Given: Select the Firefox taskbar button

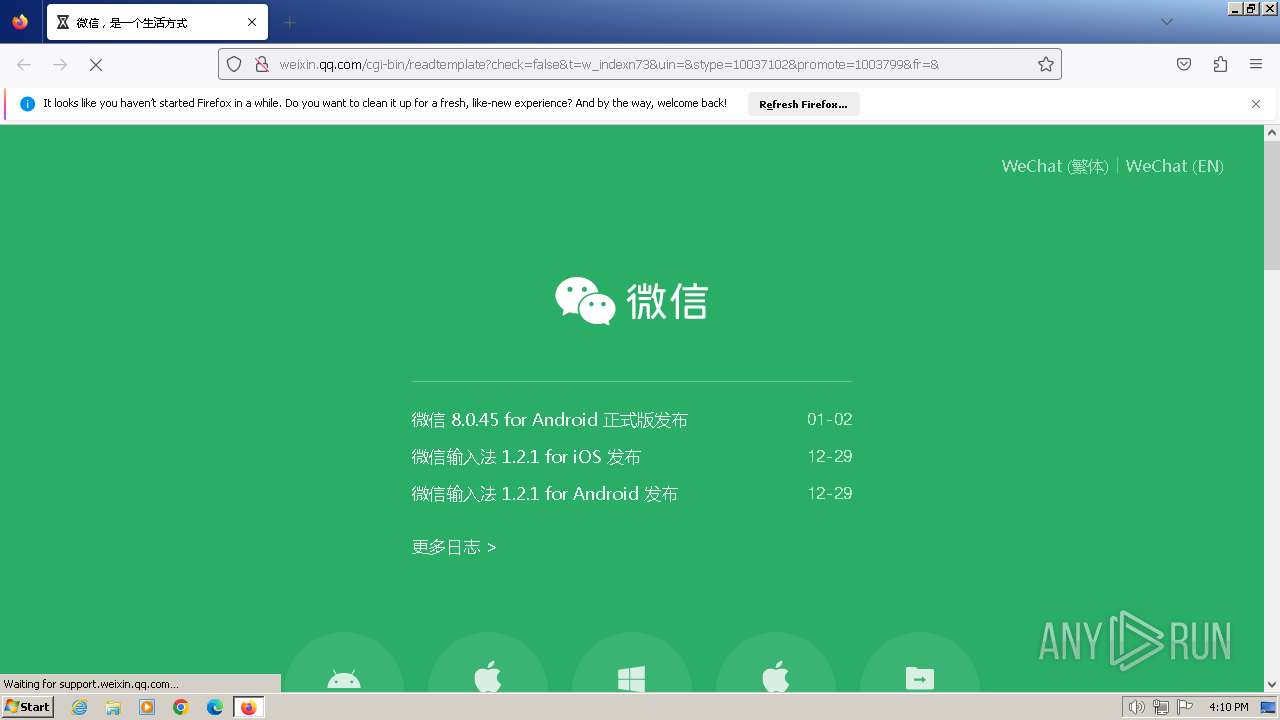Looking at the screenshot, I should click(x=248, y=707).
